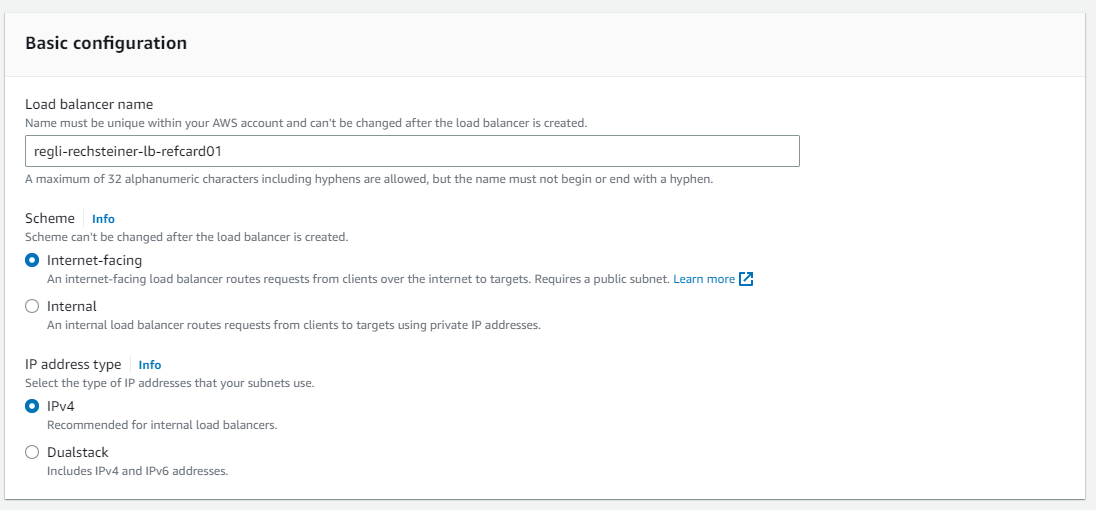Click 'Includes IPv4 and IPv6 addresses' text
Screen dimensions: 1096x510
pos(138,471)
